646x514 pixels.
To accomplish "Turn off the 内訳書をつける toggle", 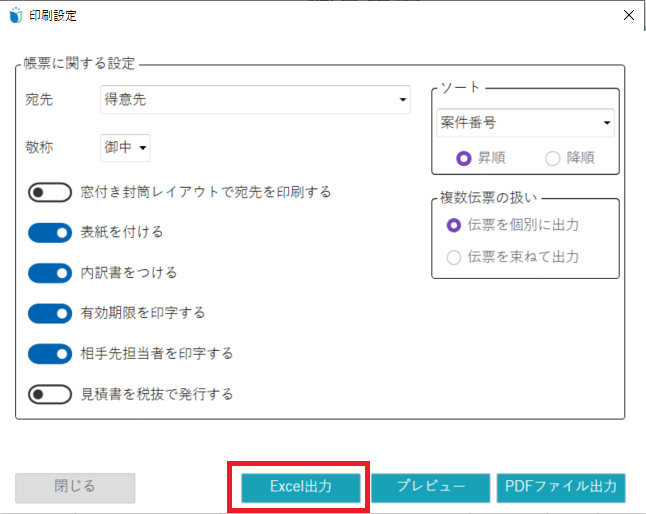I will (x=50, y=273).
